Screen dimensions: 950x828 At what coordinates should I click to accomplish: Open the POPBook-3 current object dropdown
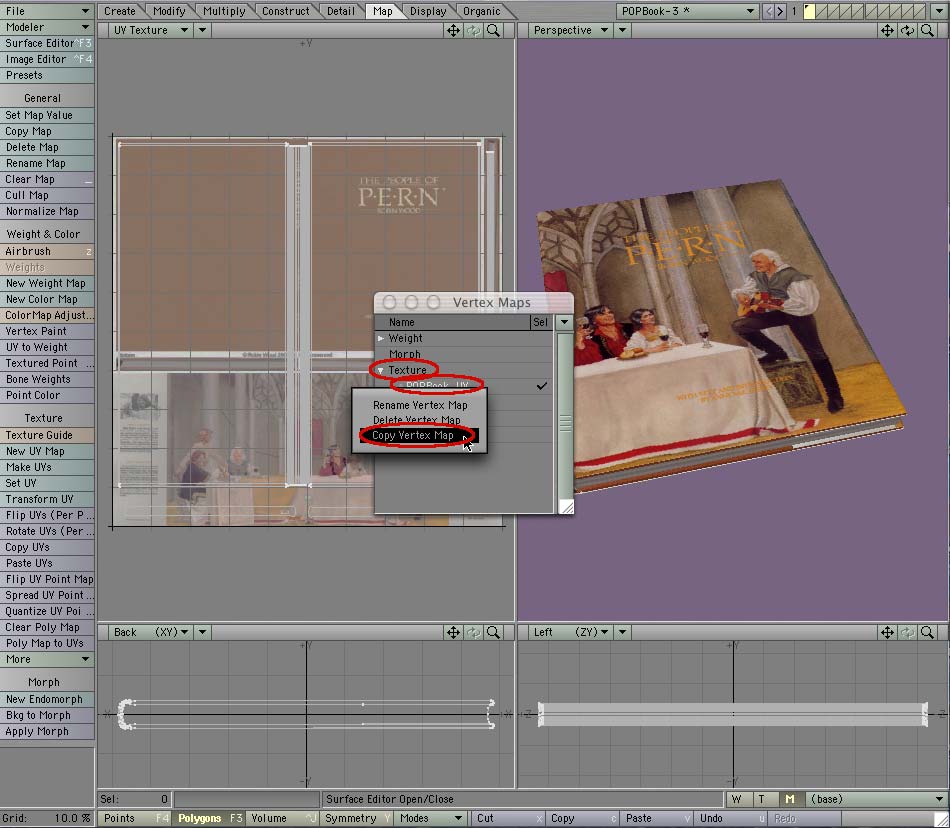687,11
